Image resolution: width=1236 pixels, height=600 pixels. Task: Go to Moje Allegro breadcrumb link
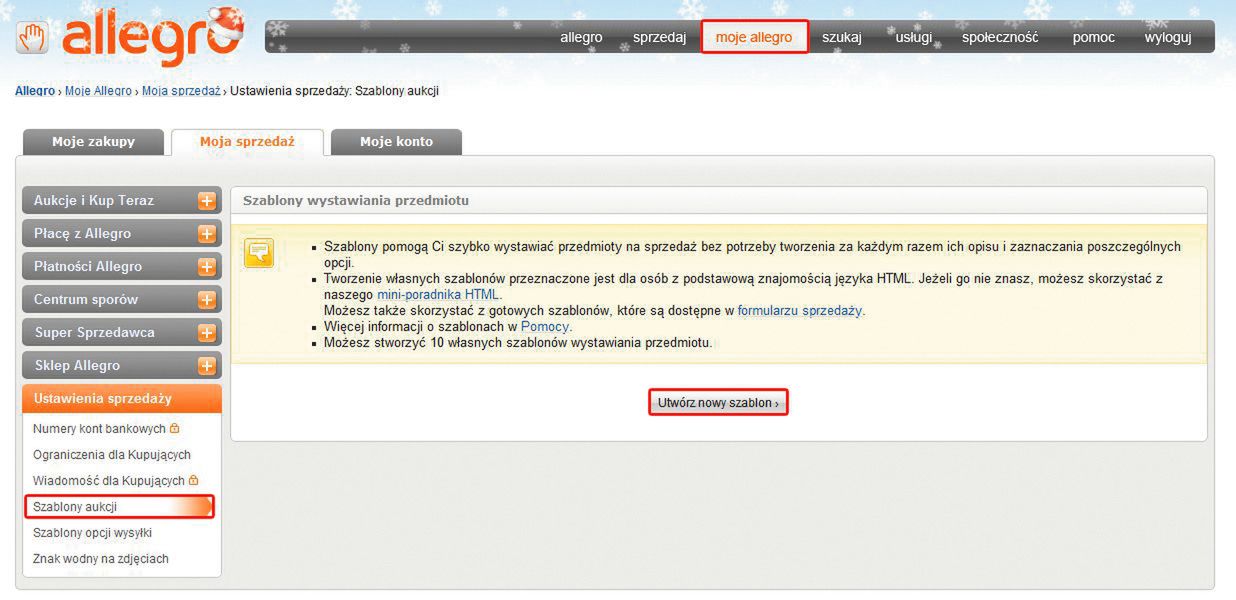point(98,91)
